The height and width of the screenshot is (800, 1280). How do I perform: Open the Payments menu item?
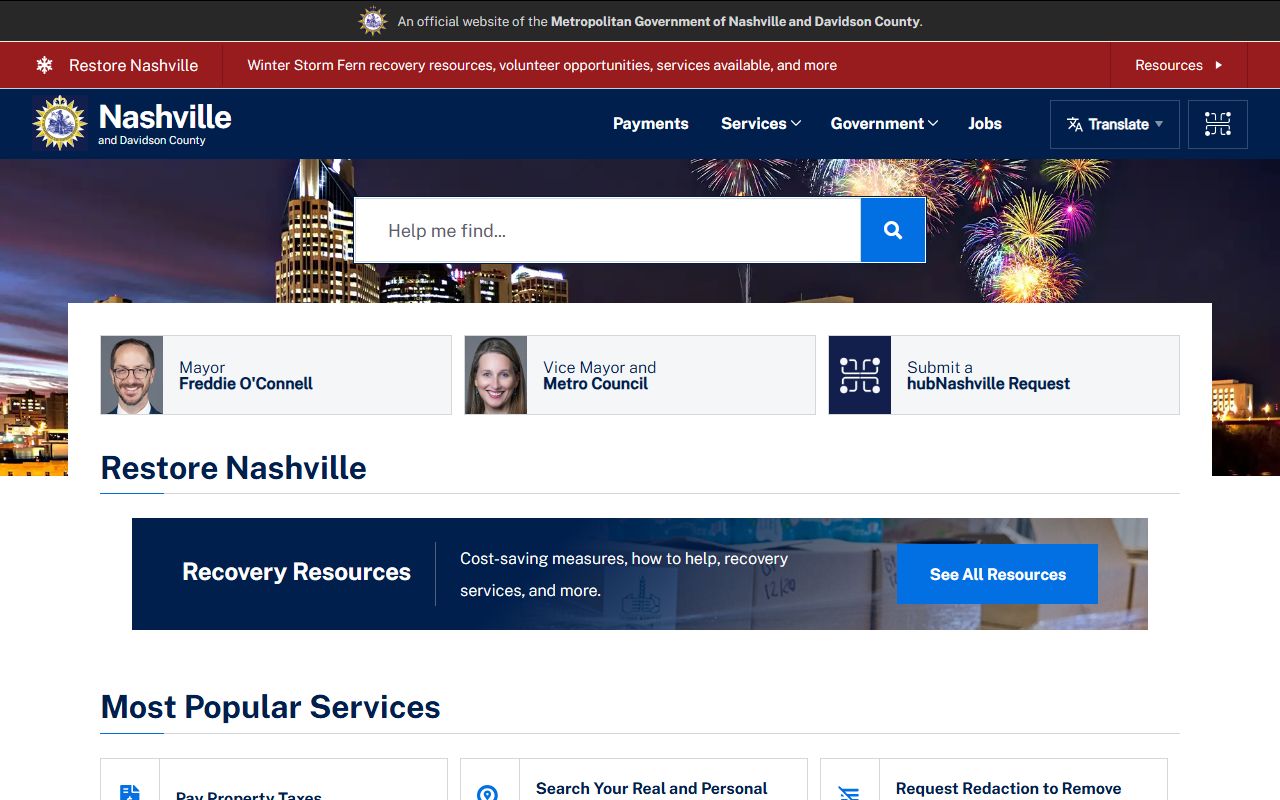[651, 124]
